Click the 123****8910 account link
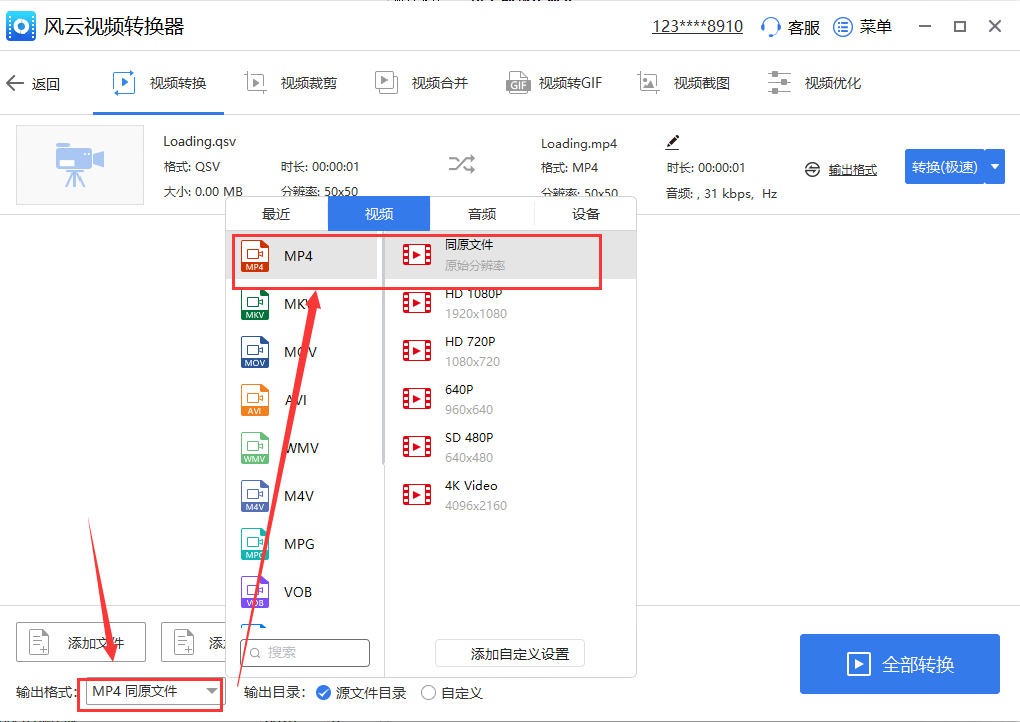The width and height of the screenshot is (1020, 722). point(697,26)
